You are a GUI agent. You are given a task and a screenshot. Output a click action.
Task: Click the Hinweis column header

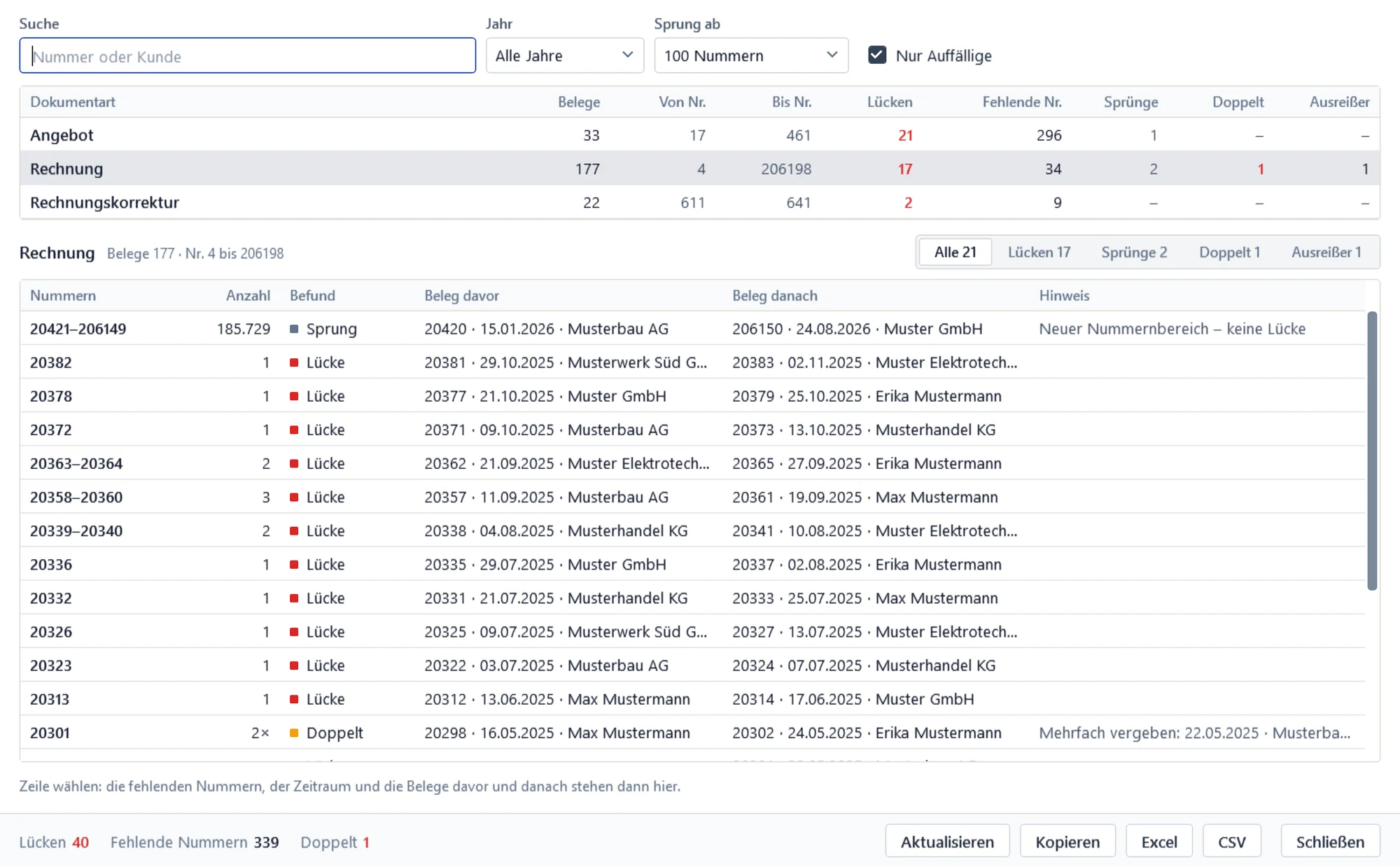(1064, 295)
